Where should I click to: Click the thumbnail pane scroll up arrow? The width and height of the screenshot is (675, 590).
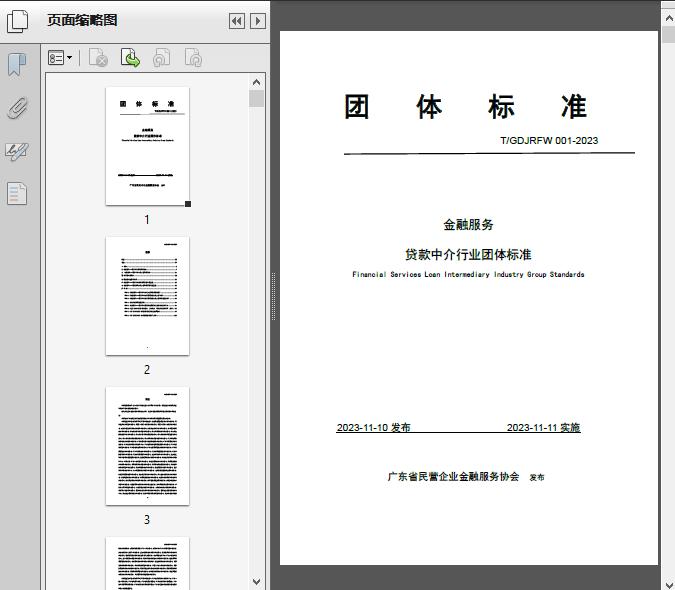pos(257,82)
